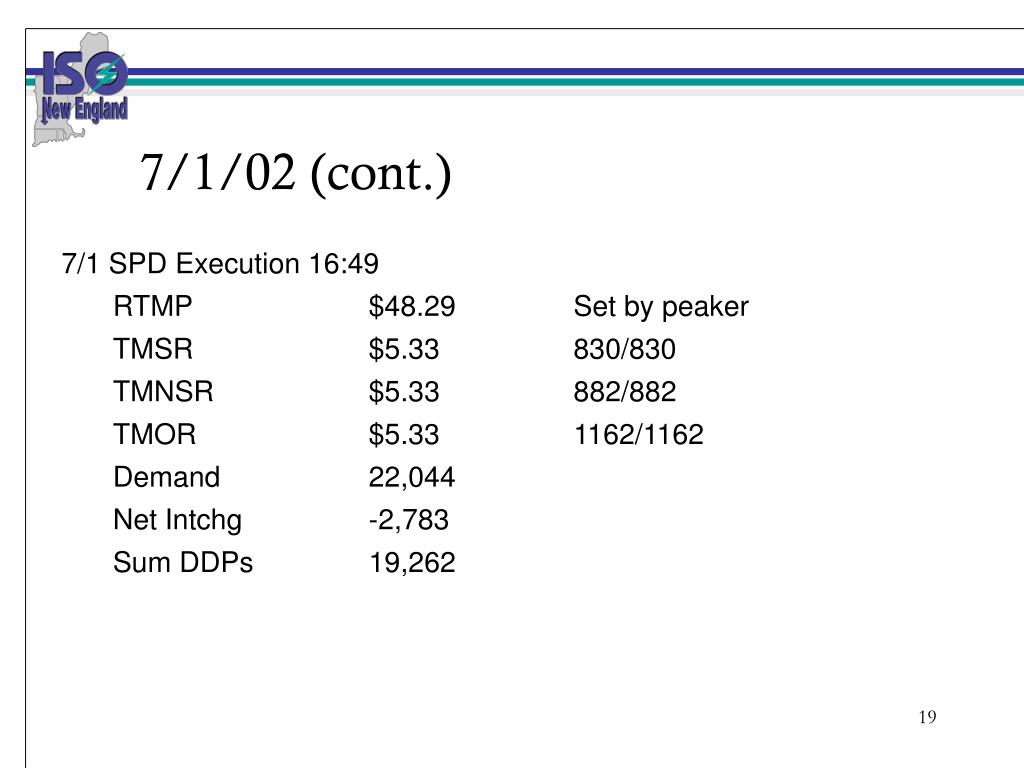Click the $48.29 RTMP value
The image size is (1024, 768).
tap(411, 306)
